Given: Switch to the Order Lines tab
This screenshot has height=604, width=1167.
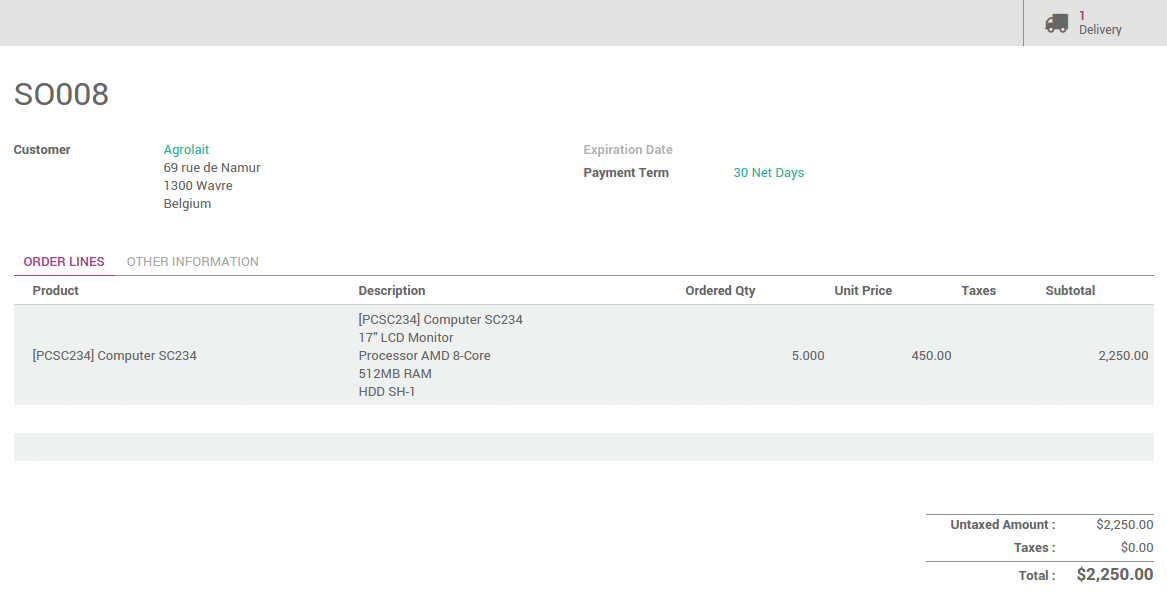Looking at the screenshot, I should (64, 262).
